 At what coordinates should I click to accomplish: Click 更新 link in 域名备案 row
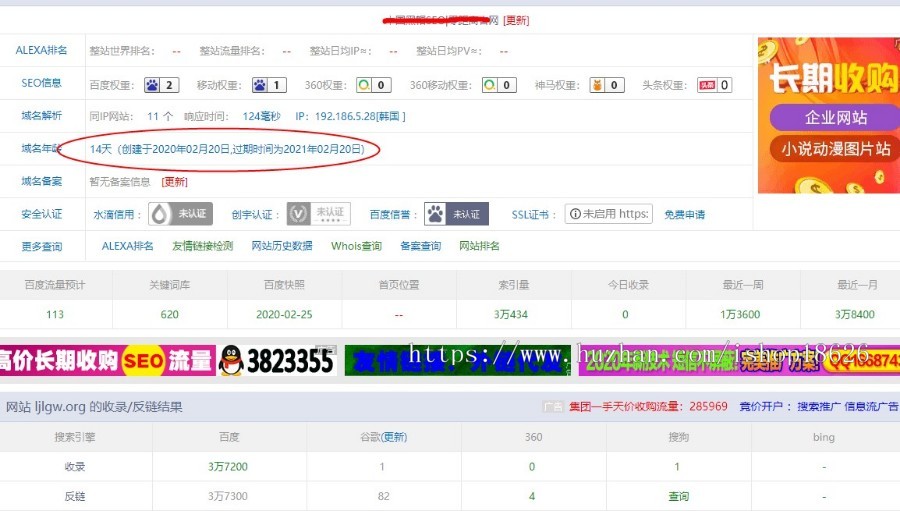click(x=174, y=181)
